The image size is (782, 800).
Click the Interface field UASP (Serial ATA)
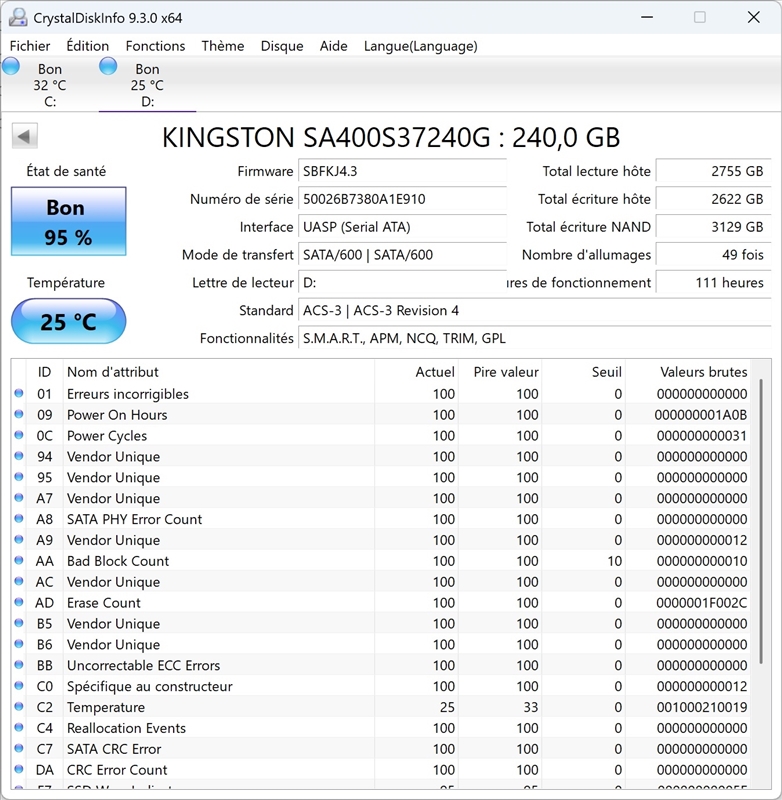(402, 227)
